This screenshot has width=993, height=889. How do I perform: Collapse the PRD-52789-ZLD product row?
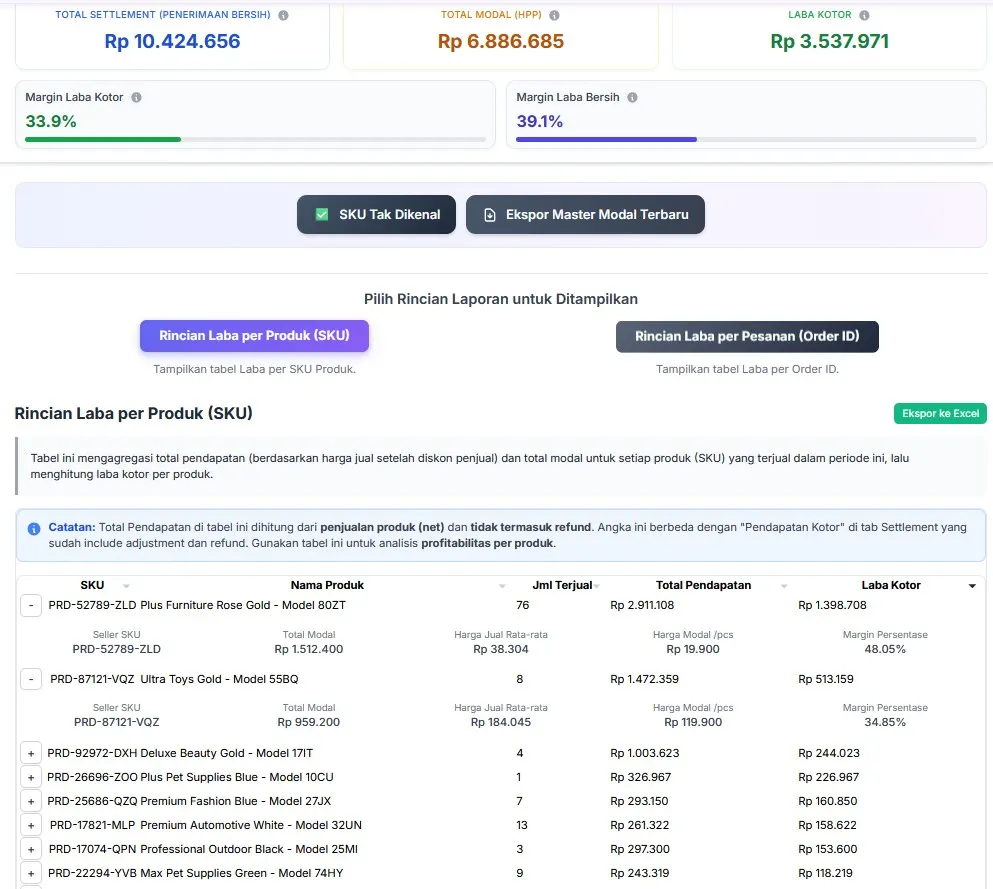31,606
